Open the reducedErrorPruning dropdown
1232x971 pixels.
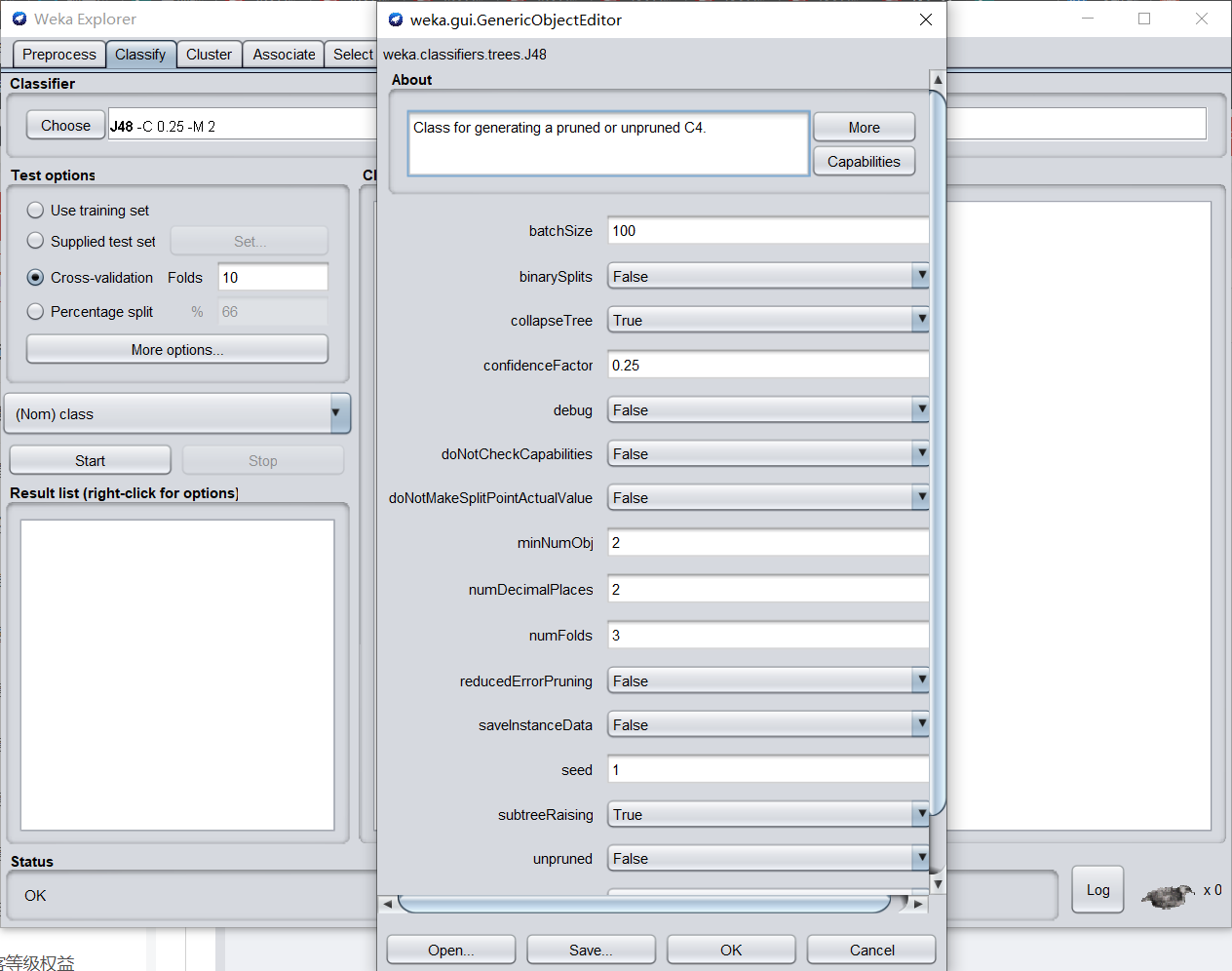coord(920,680)
